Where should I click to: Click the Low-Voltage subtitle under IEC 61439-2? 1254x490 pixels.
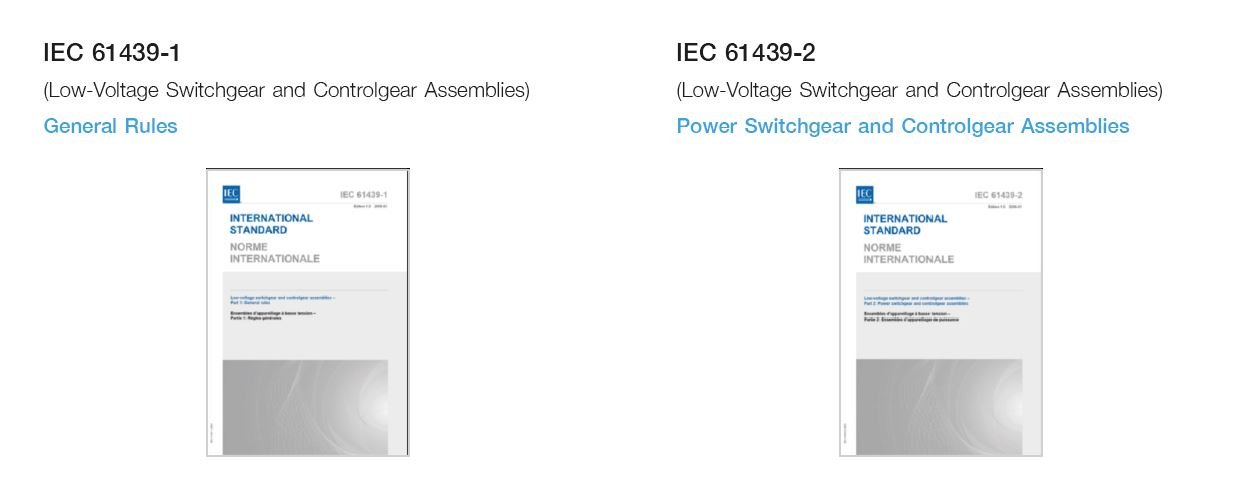919,90
